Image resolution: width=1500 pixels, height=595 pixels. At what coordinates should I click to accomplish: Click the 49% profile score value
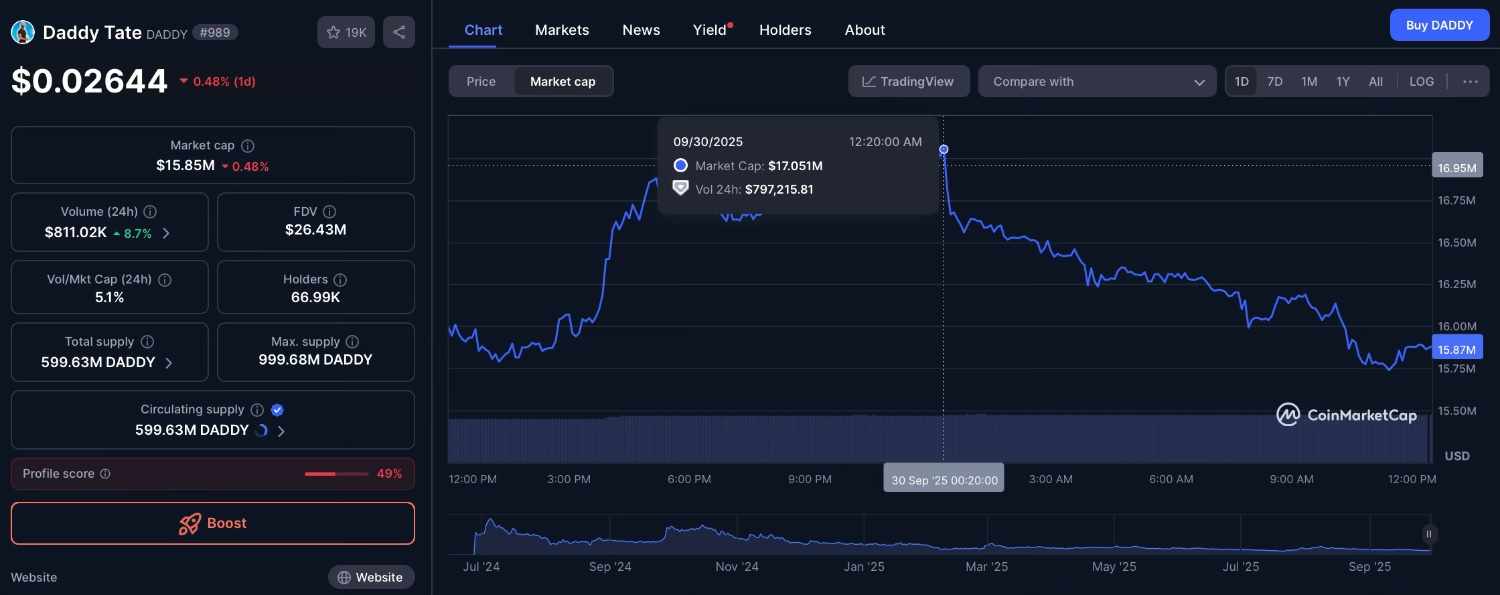click(390, 474)
